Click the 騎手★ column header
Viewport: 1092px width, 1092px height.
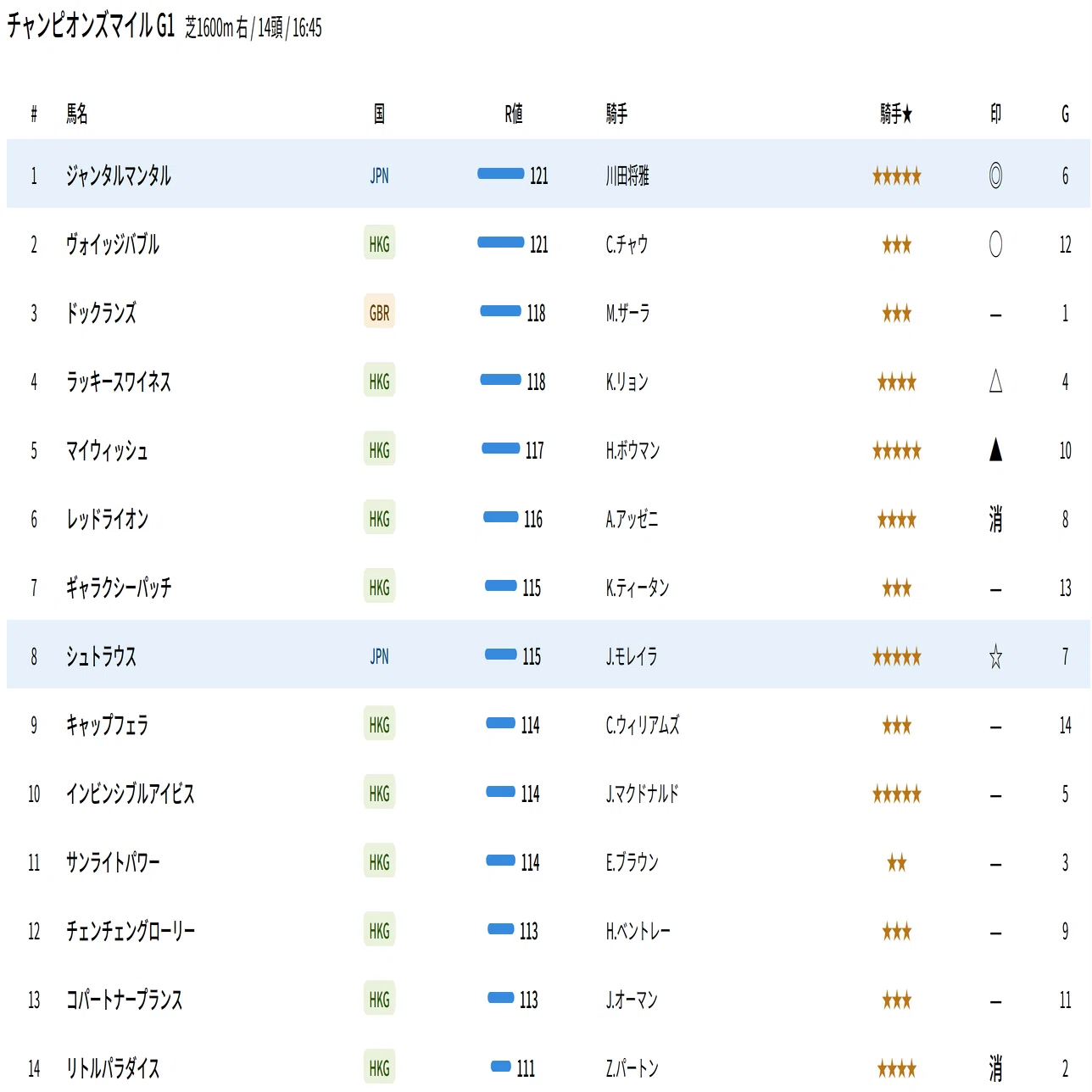[x=896, y=114]
